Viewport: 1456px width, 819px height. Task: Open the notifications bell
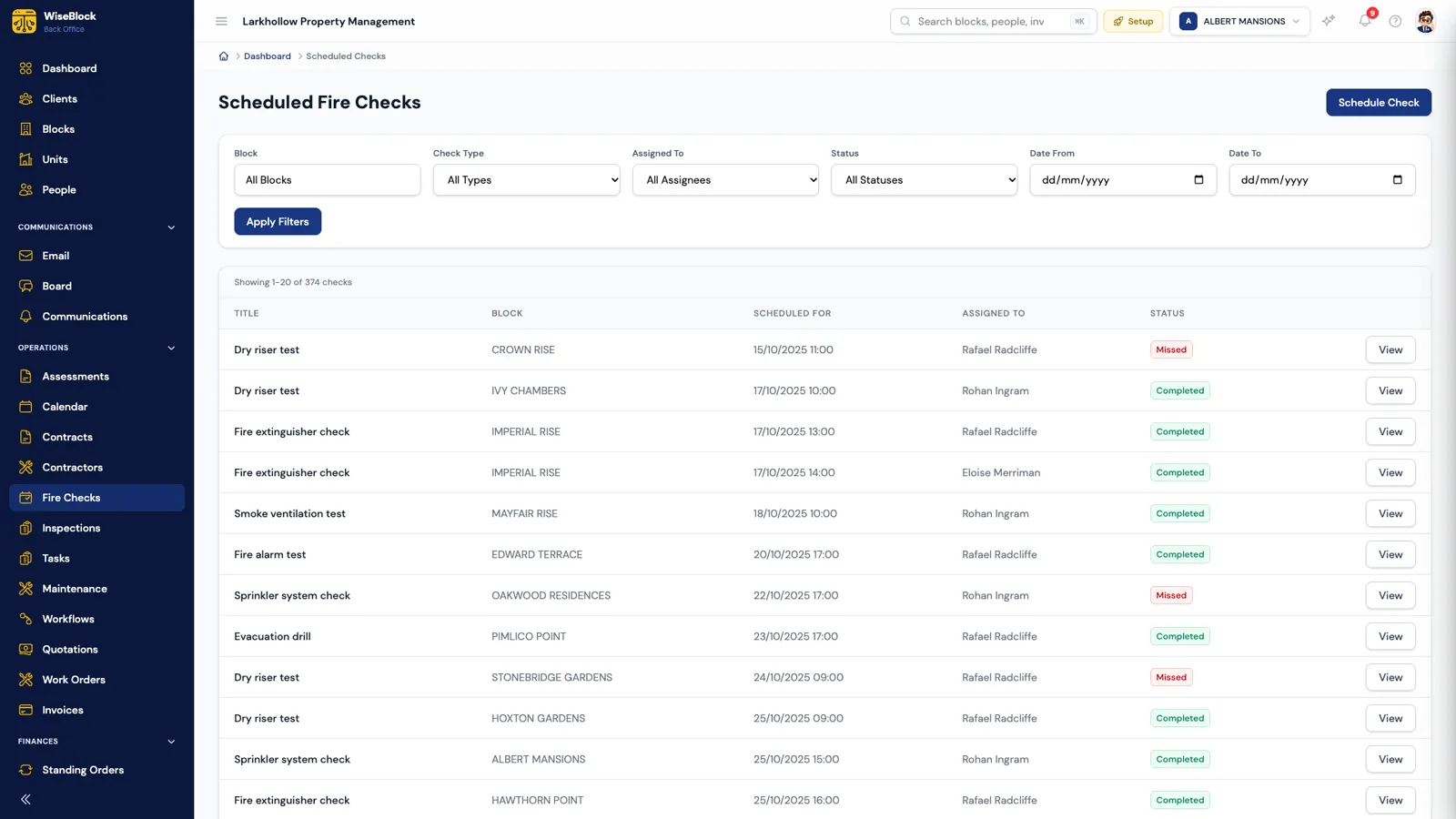pos(1364,21)
